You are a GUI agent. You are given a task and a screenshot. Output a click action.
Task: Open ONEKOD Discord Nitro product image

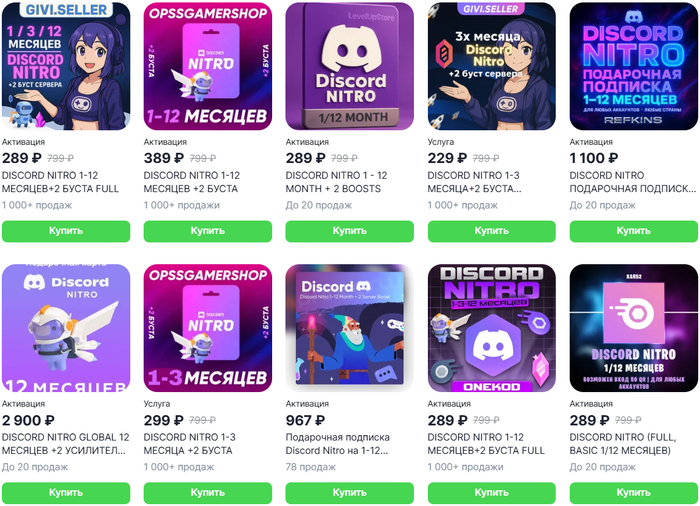pos(492,328)
